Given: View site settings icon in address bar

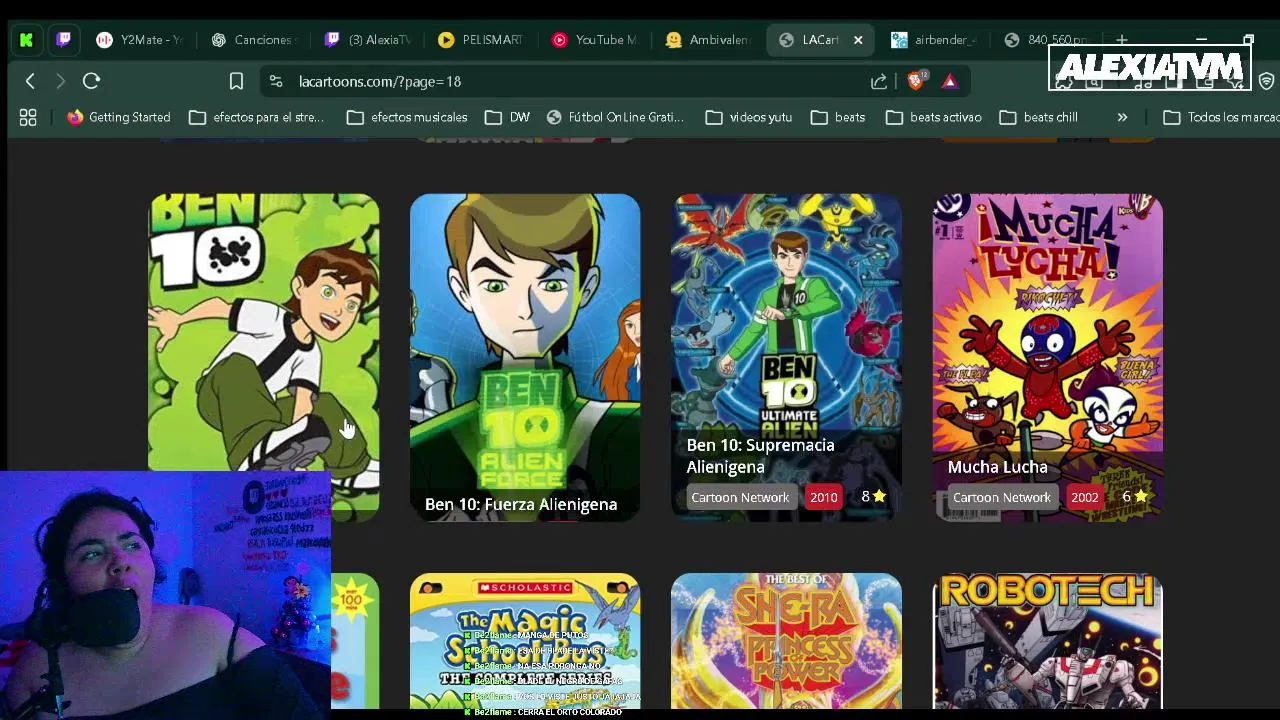Looking at the screenshot, I should pyautogui.click(x=276, y=81).
